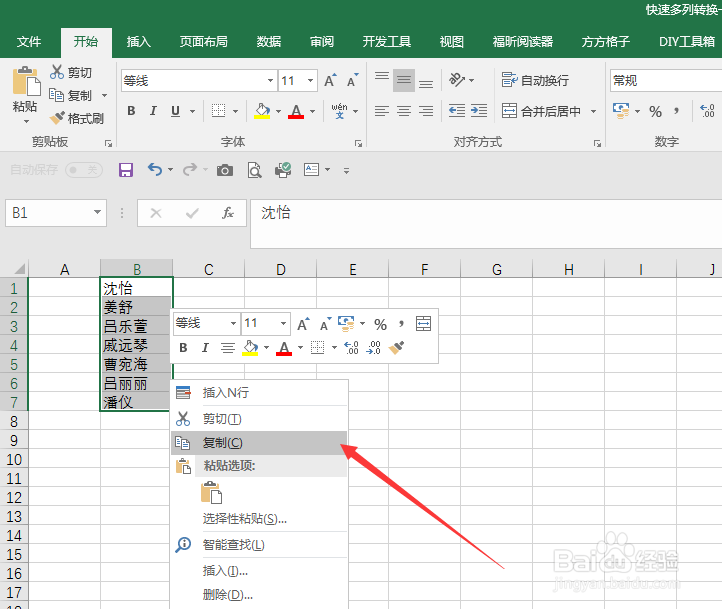Click percent style in ribbon number group
722x609 pixels.
click(x=655, y=111)
